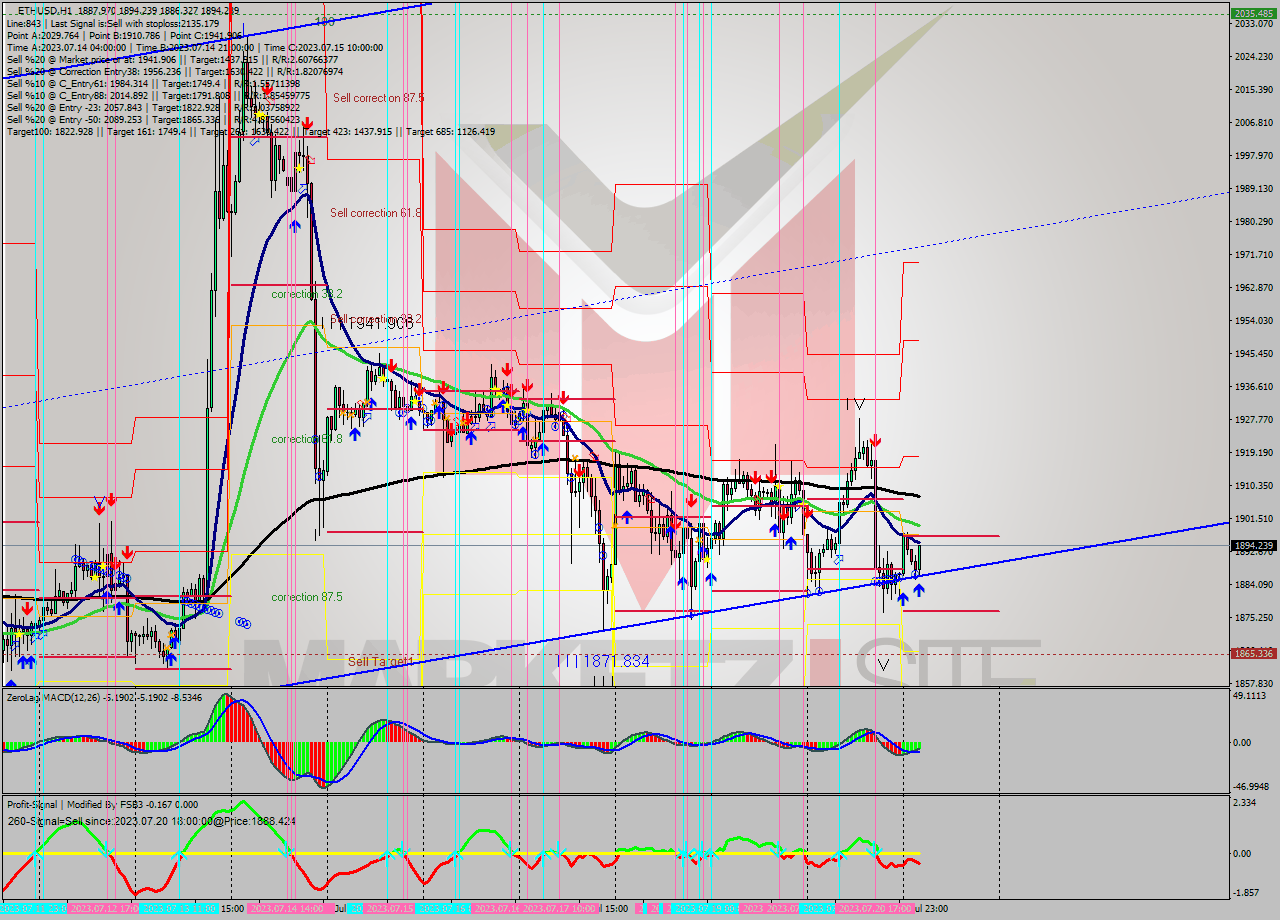Screen dimensions: 1280x920
Task: Click the 2024.230 price axis label
Action: [x=1253, y=57]
